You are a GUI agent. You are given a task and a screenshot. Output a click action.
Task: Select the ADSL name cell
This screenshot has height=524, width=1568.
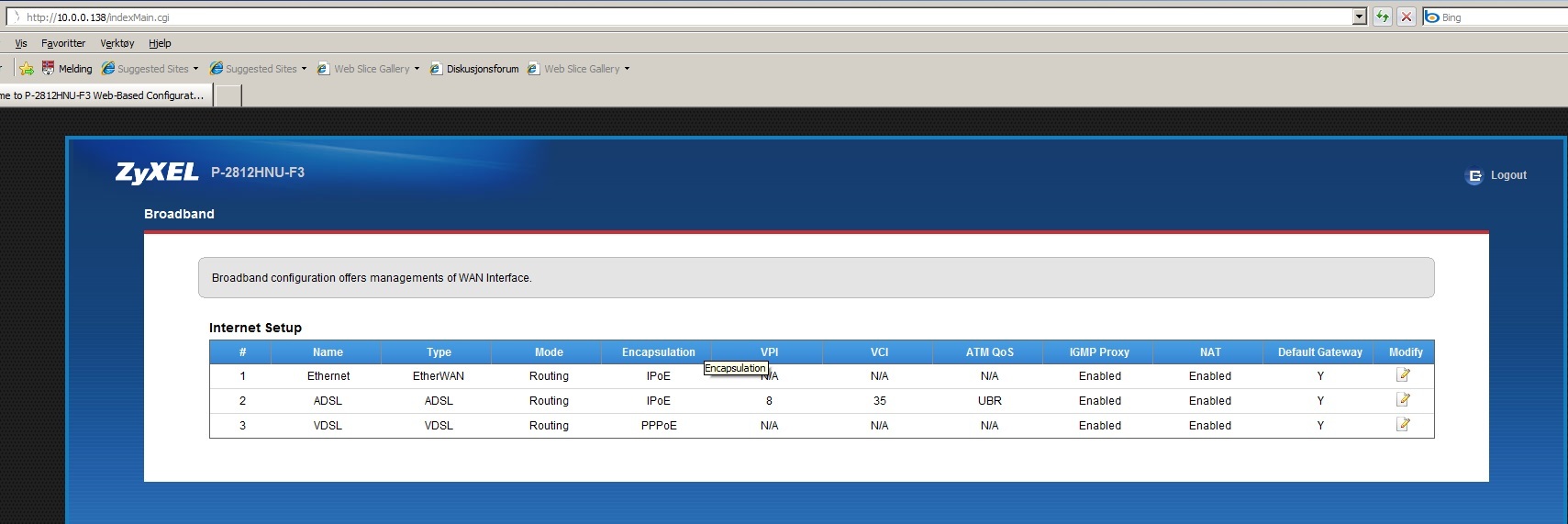[328, 401]
